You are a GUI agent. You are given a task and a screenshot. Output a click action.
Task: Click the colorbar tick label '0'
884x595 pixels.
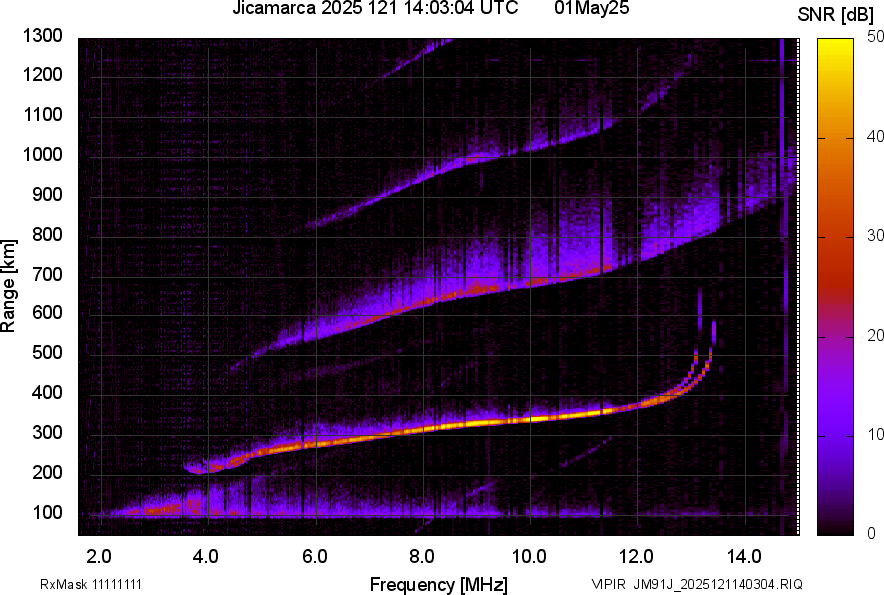click(872, 533)
